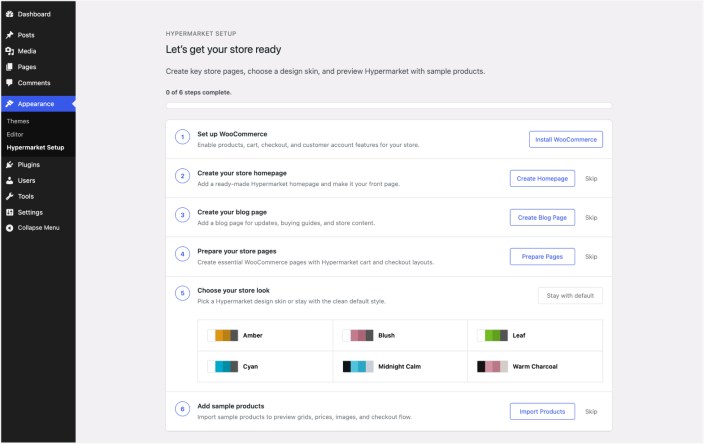Click step 5 circle for store look
The width and height of the screenshot is (704, 444).
(182, 293)
